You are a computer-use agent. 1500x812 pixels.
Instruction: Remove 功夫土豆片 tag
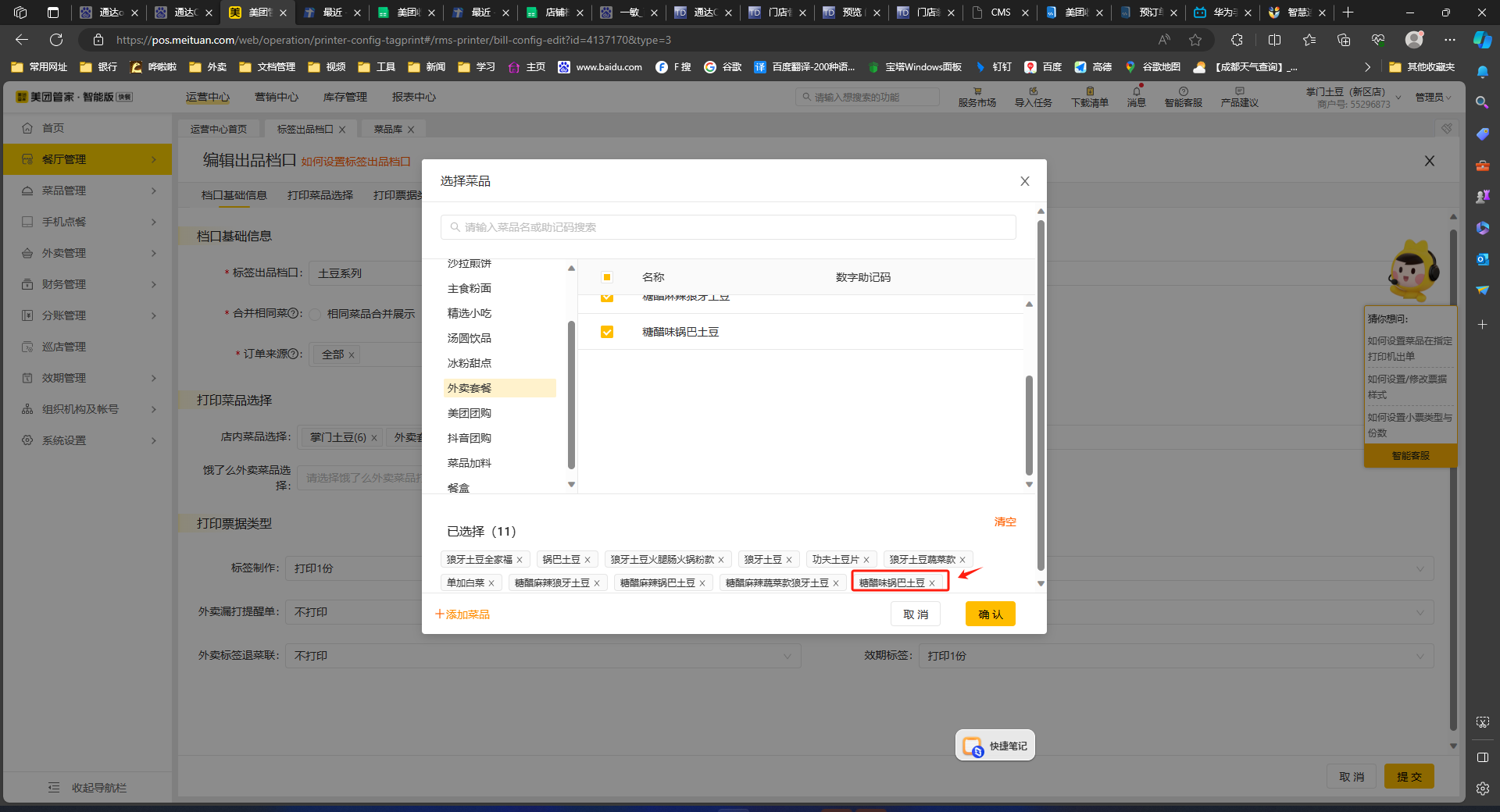tap(866, 560)
